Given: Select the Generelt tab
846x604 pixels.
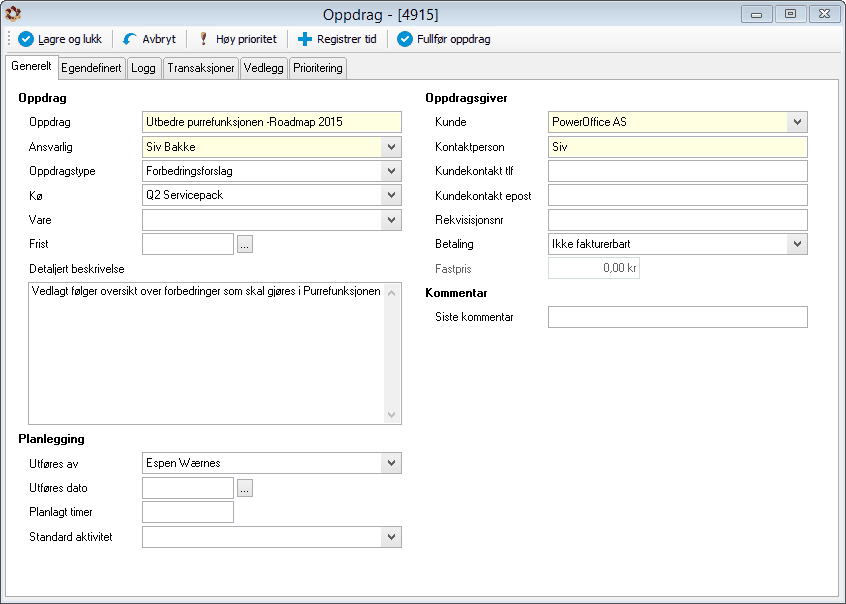Looking at the screenshot, I should pos(31,66).
